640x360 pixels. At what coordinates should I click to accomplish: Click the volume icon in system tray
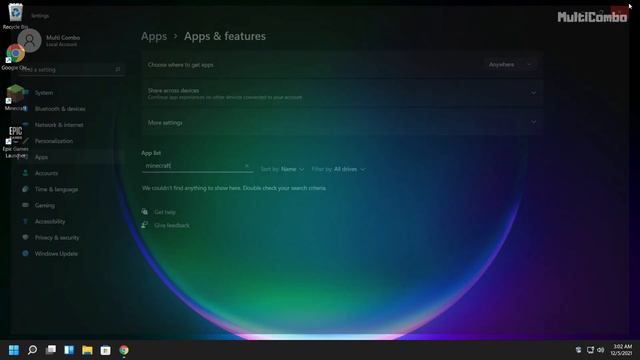pos(600,350)
